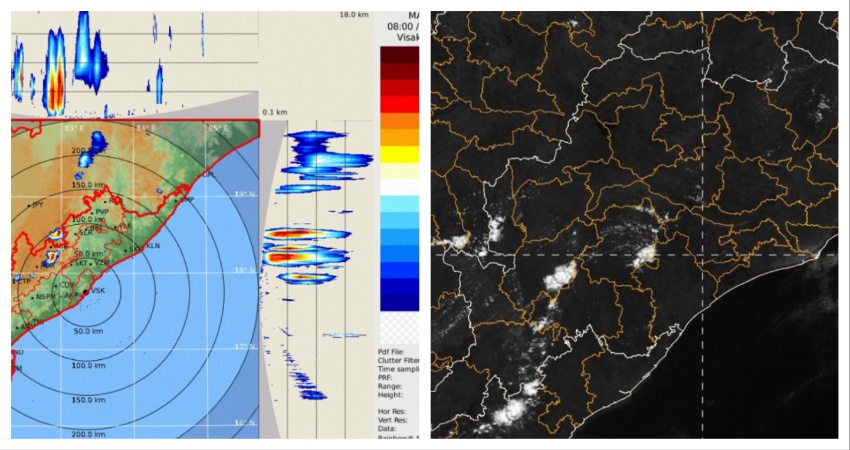Click the 50.0 km label below VSK
This screenshot has width=850, height=450.
click(89, 330)
